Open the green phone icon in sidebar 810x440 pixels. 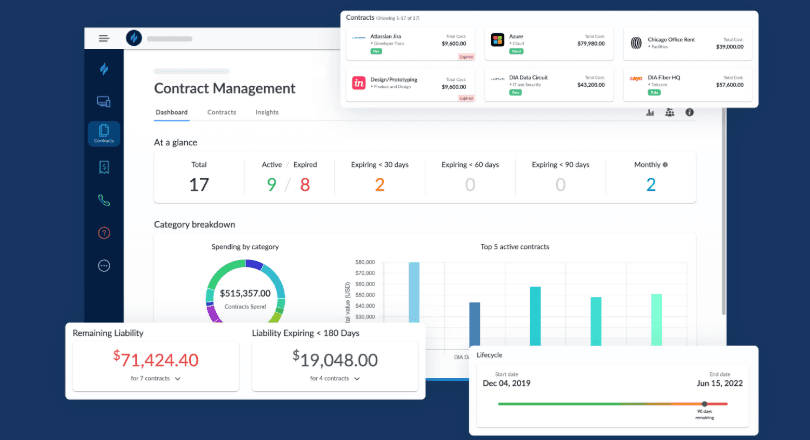pos(104,200)
